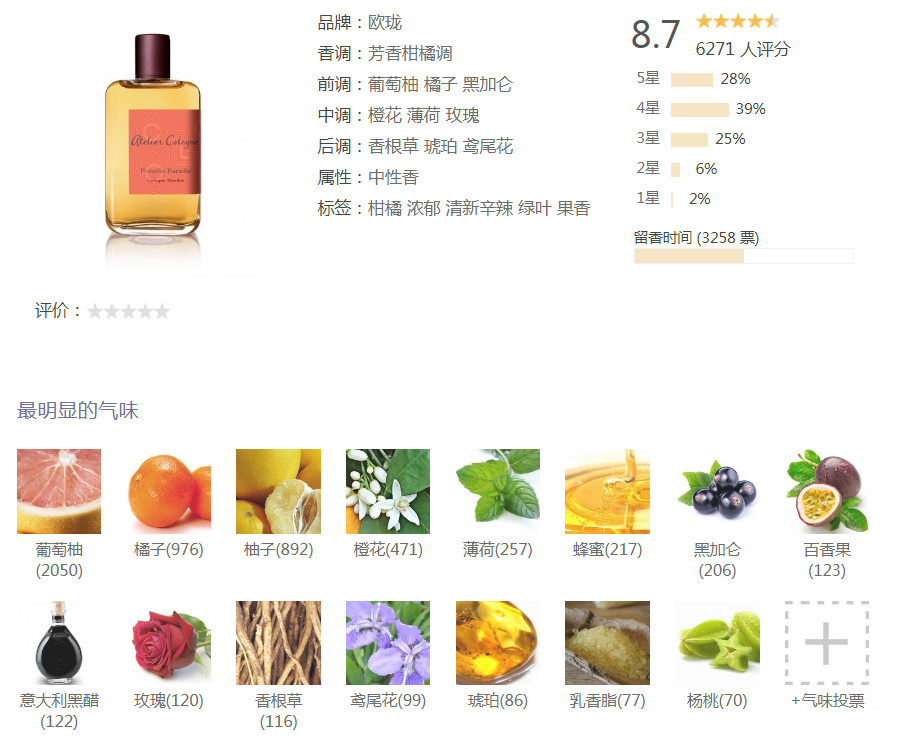898x739 pixels.
Task: Click the 鸢尾花 iris flower image
Action: tap(388, 643)
